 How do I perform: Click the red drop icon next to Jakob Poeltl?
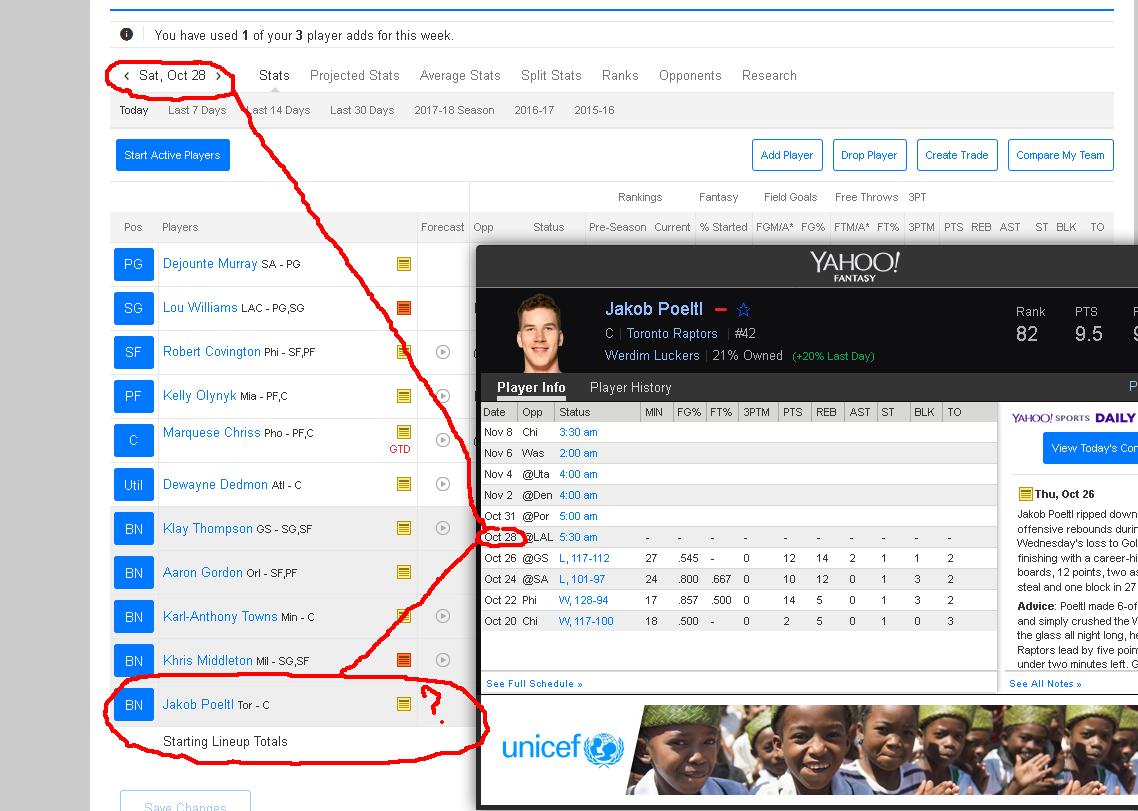coord(720,310)
